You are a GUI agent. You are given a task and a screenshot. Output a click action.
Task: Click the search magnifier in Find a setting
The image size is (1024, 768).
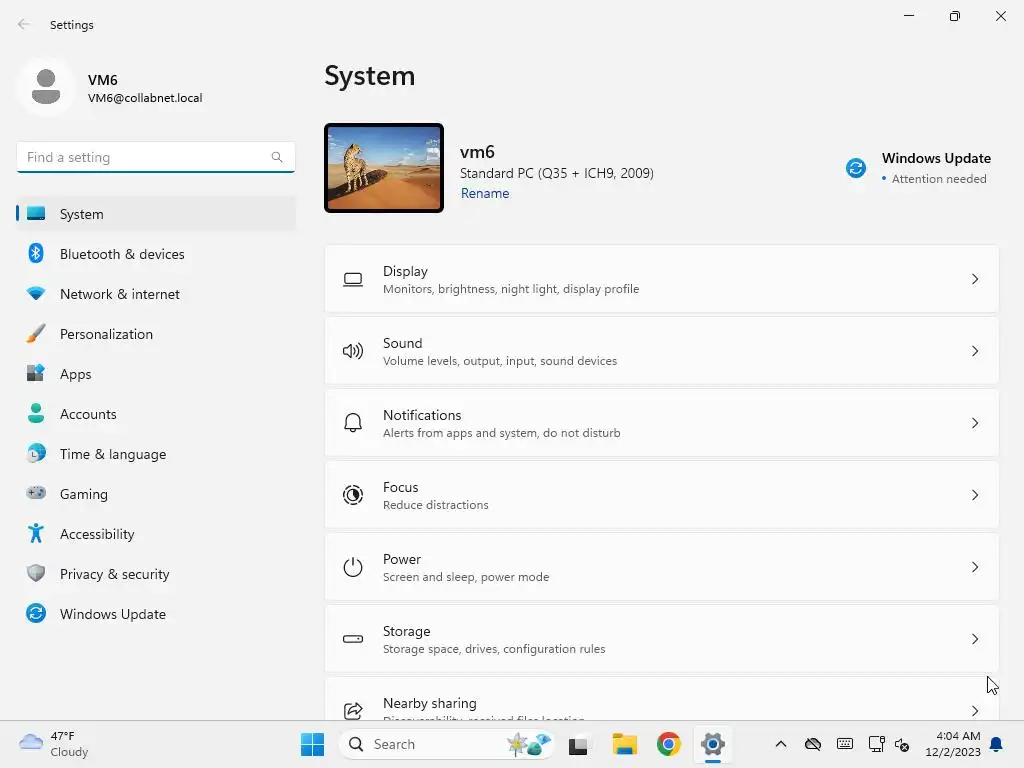[277, 157]
